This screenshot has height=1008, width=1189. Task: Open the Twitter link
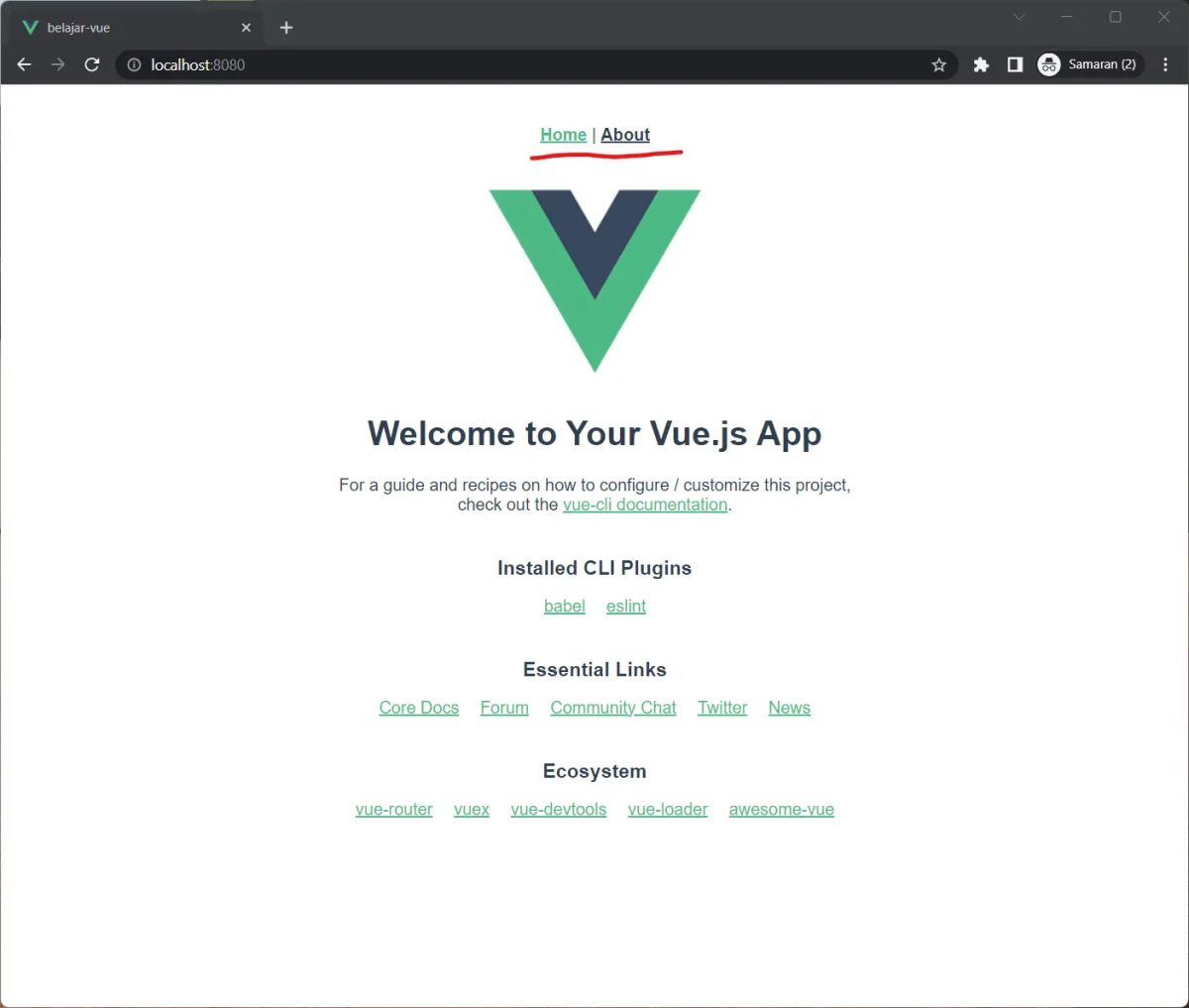(x=722, y=708)
